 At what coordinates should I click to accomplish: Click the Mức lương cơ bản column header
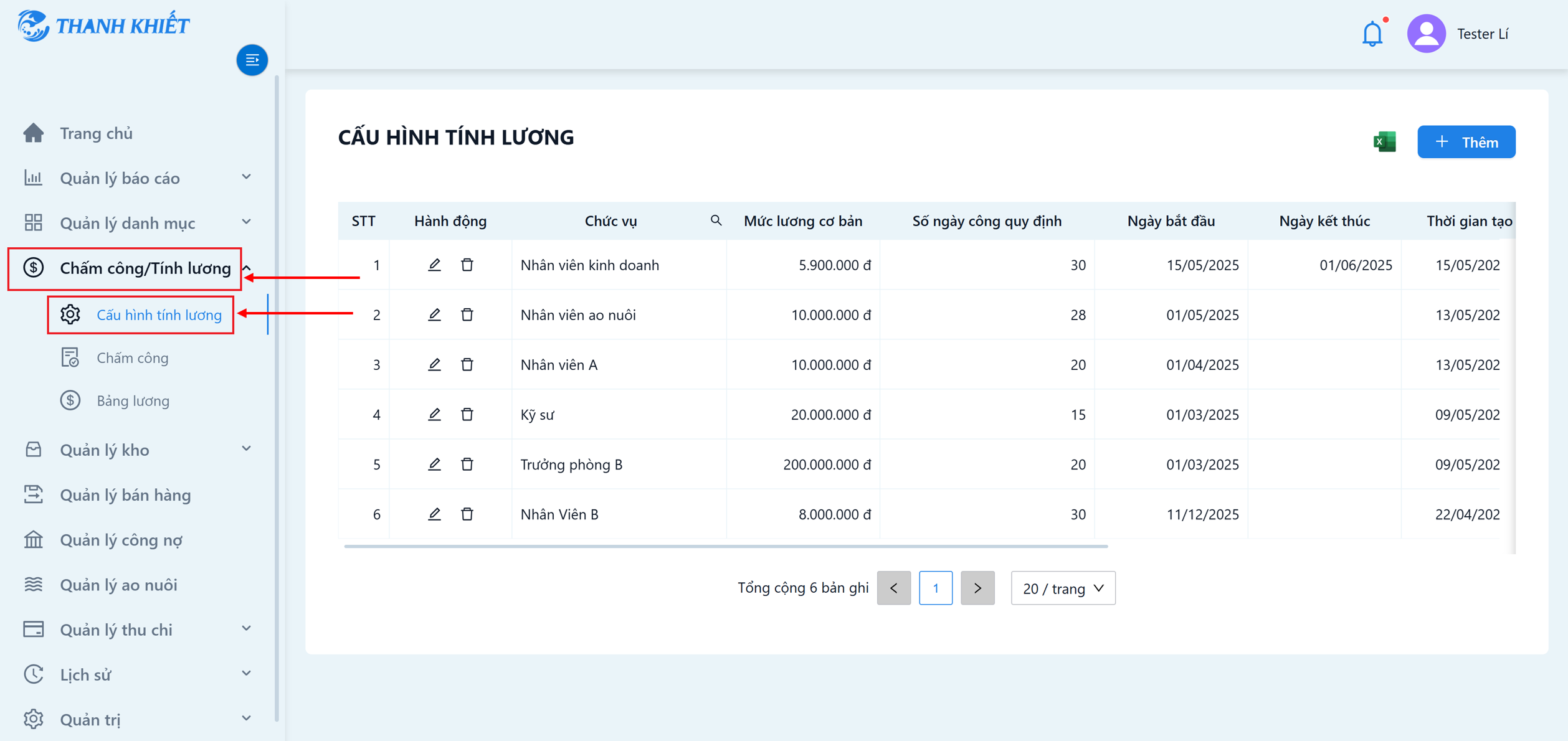[x=803, y=220]
